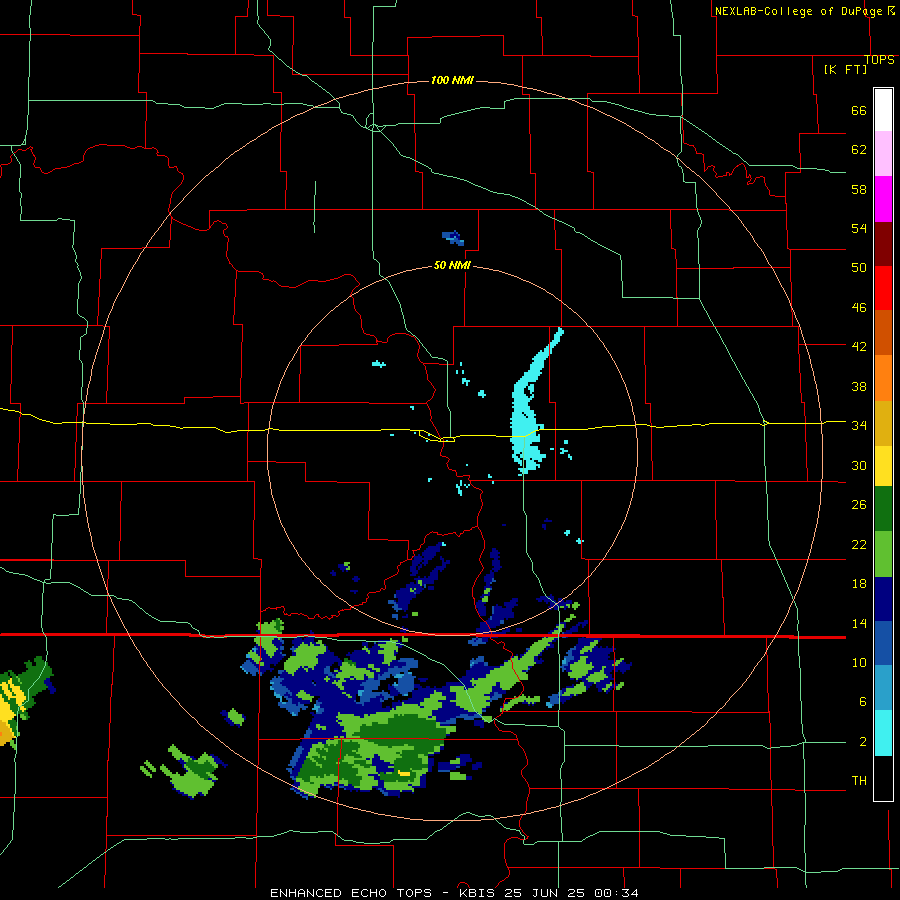This screenshot has height=900, width=900.
Task: Pick the cyan legend swatch
Action: click(x=883, y=733)
